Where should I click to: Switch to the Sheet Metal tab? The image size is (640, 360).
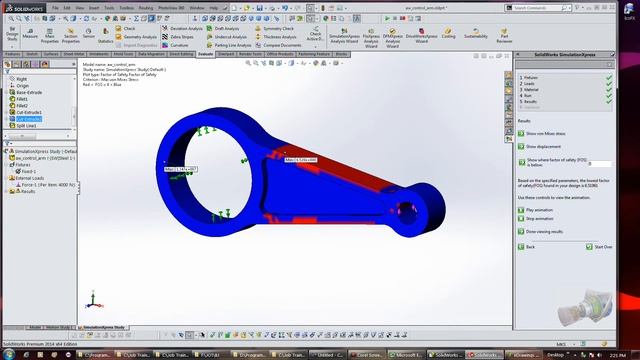pyautogui.click(x=74, y=54)
